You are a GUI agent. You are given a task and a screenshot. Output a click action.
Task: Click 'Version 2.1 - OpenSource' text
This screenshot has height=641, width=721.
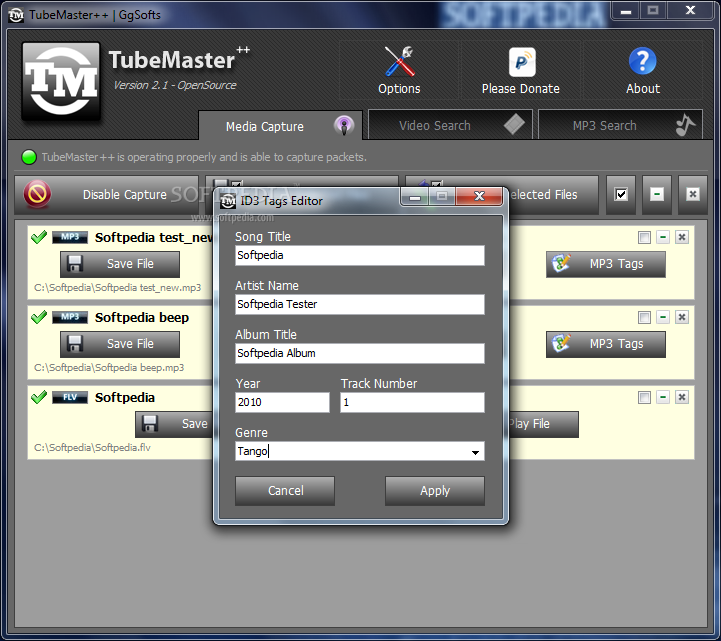pyautogui.click(x=175, y=85)
